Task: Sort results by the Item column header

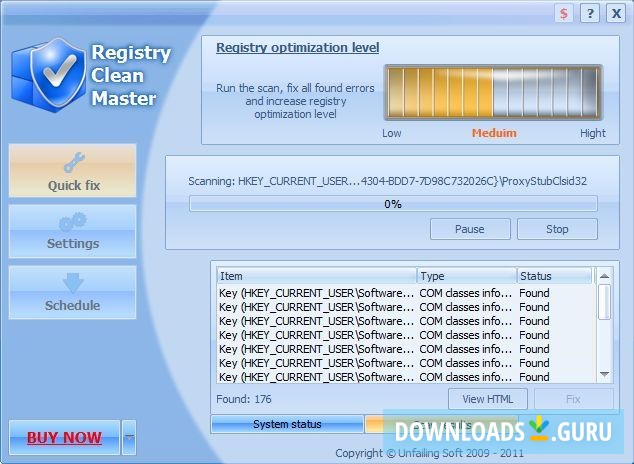Action: click(317, 276)
